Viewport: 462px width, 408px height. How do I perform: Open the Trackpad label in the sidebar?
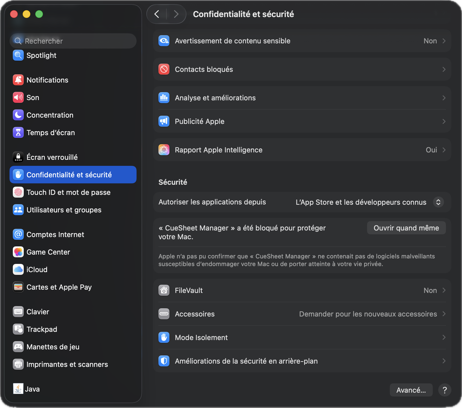[x=42, y=329]
